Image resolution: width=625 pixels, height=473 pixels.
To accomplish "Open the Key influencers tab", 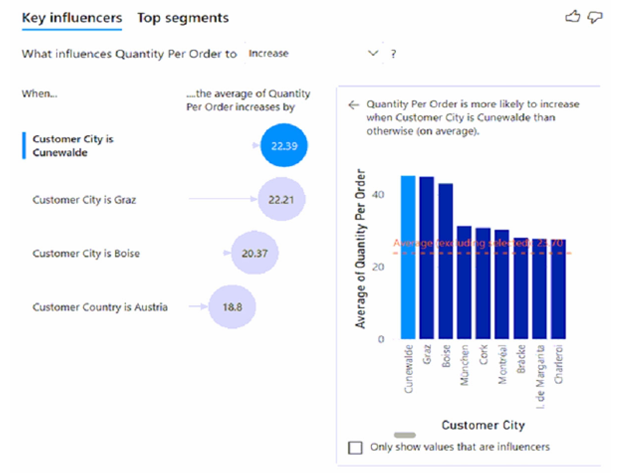I will click(x=72, y=18).
